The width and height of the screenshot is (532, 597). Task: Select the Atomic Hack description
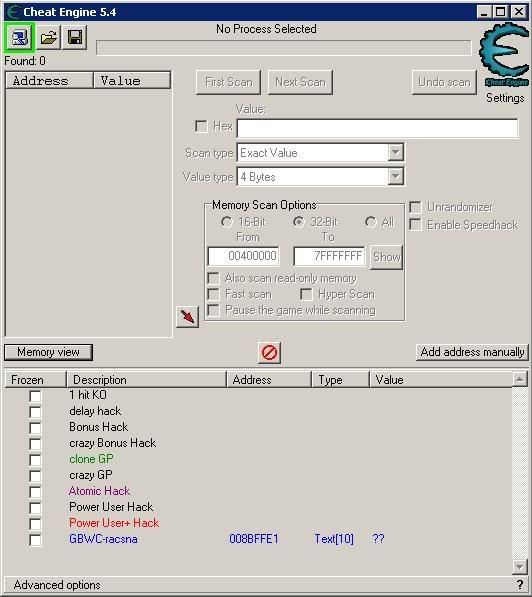pyautogui.click(x=99, y=491)
